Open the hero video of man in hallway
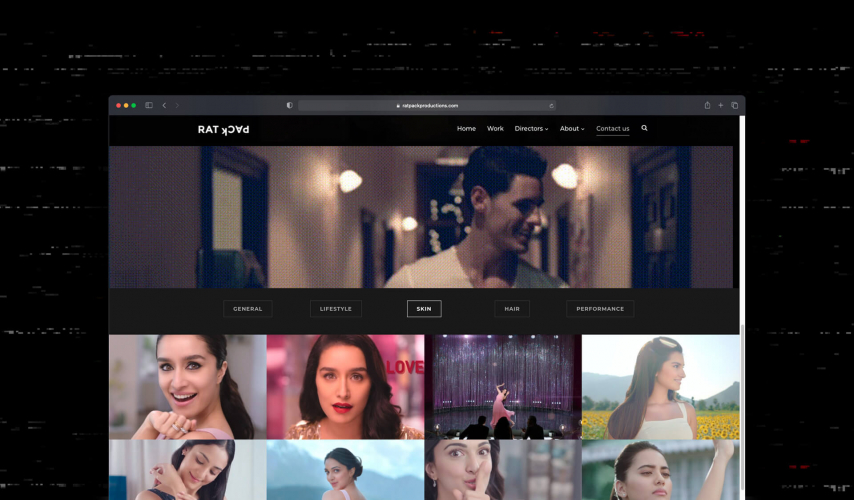Screen dimensions: 854x500 [x=421, y=217]
